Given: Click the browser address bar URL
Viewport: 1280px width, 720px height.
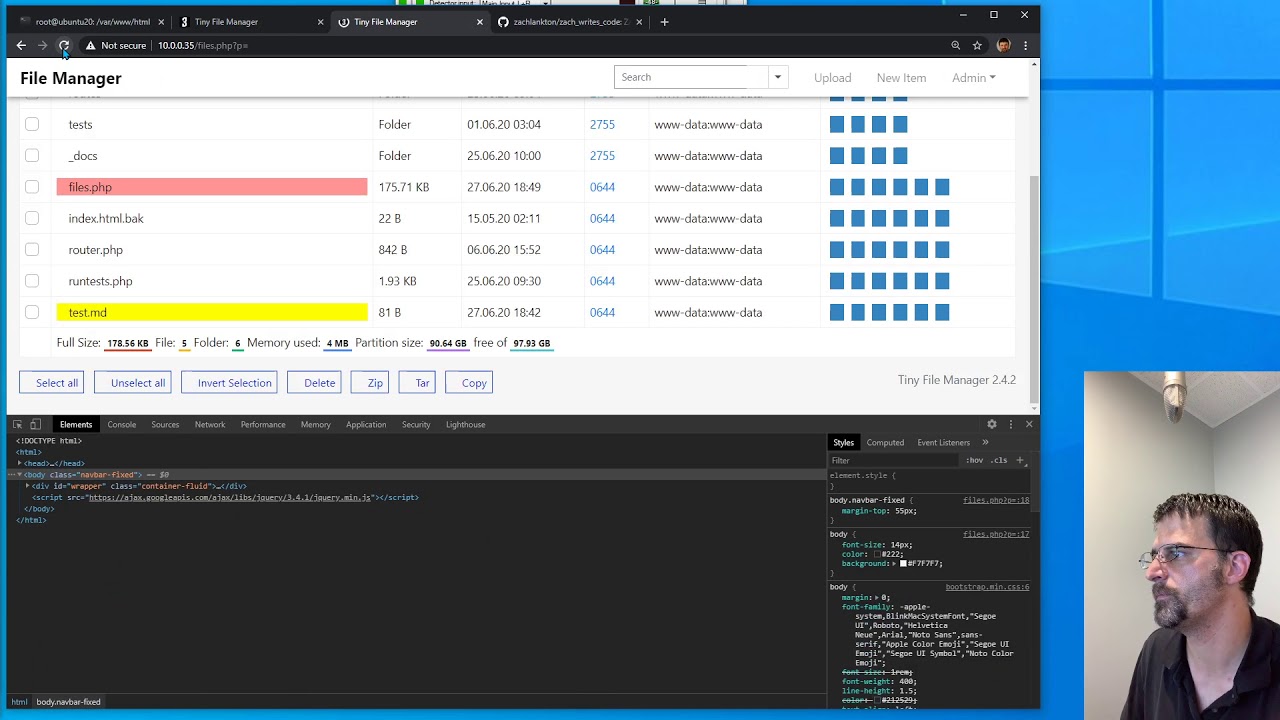Looking at the screenshot, I should pos(203,45).
